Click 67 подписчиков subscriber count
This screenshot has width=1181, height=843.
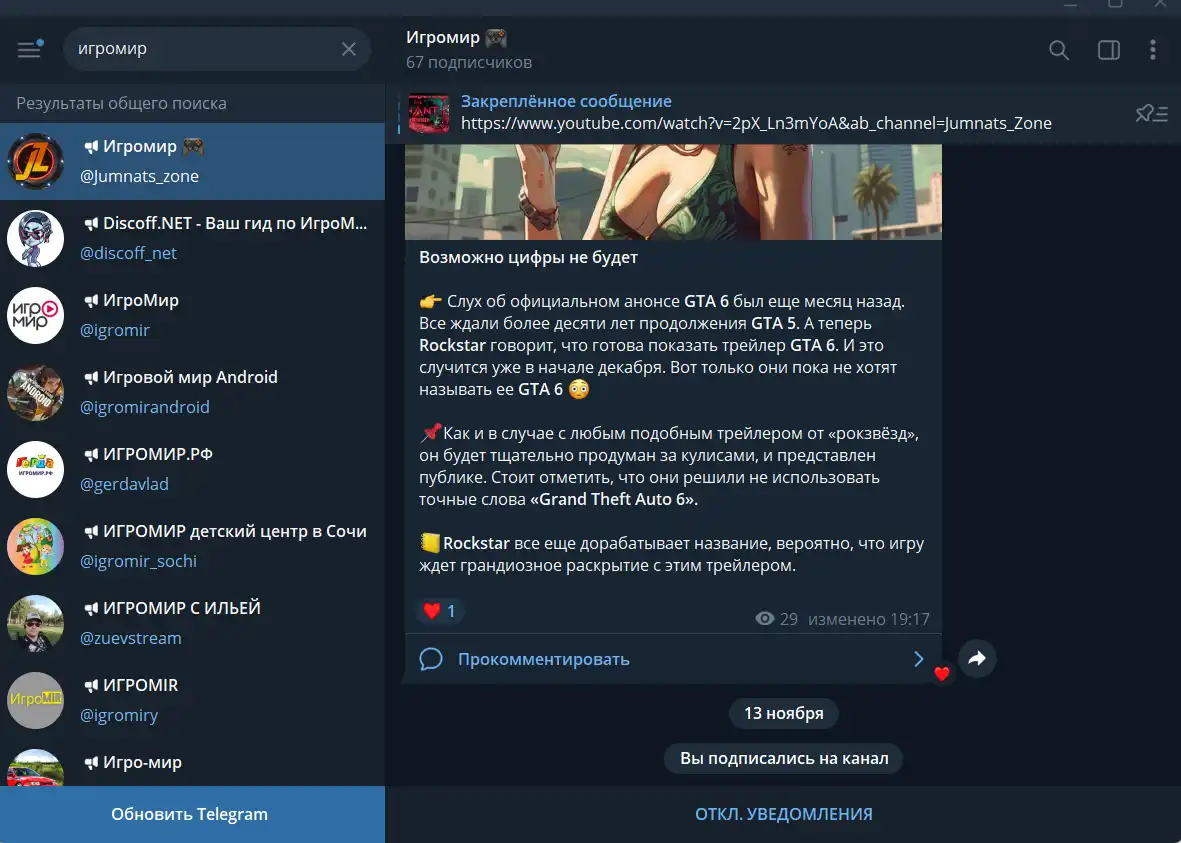468,63
